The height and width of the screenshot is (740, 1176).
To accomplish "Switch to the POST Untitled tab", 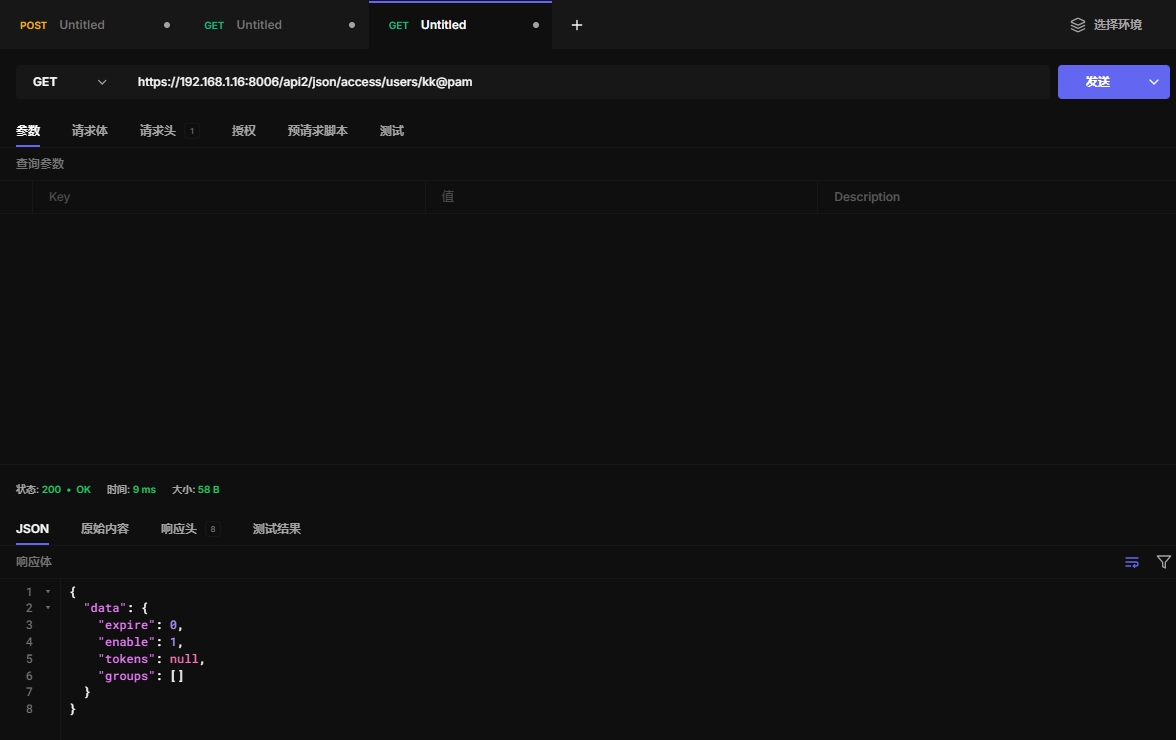I will (x=80, y=25).
